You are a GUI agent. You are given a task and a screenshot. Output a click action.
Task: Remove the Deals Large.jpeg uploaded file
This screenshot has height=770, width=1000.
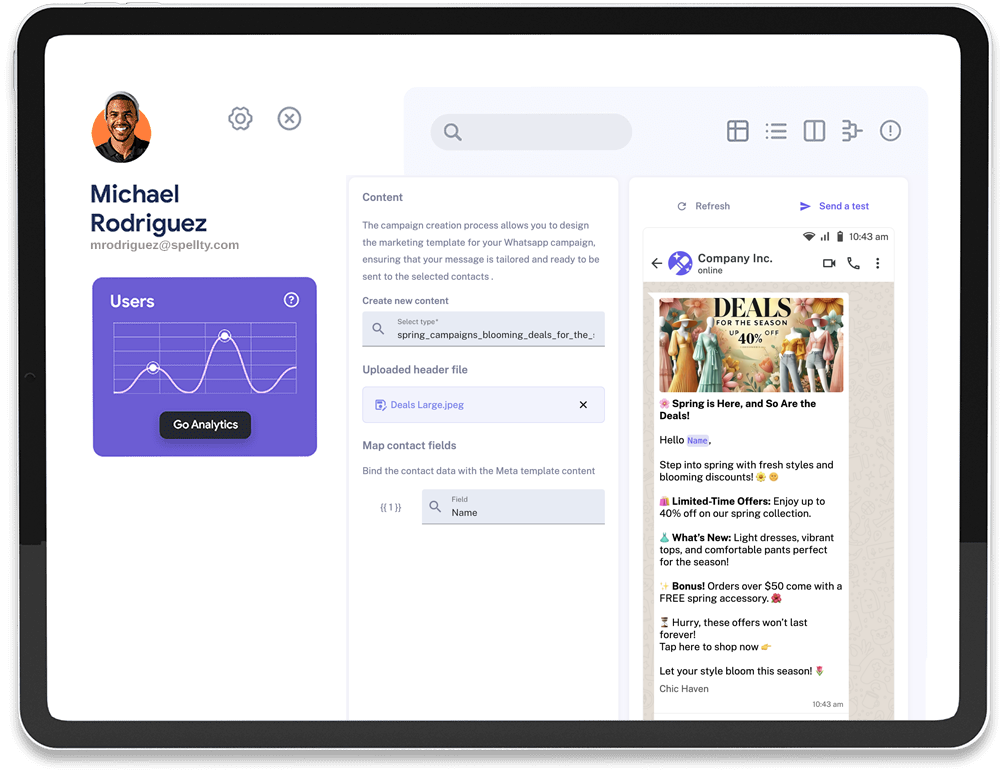coord(584,405)
